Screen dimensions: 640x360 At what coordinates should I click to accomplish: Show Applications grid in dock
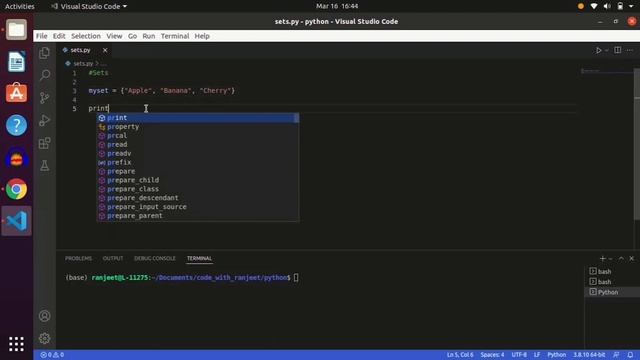[16, 344]
